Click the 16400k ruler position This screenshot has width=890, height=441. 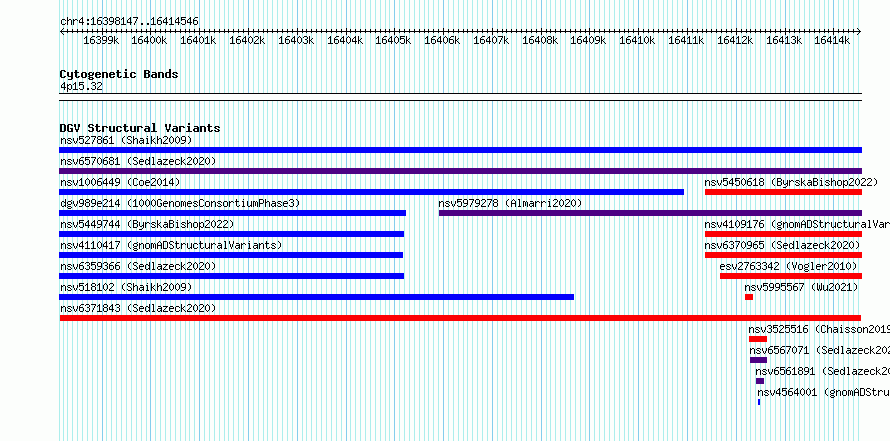tap(149, 40)
